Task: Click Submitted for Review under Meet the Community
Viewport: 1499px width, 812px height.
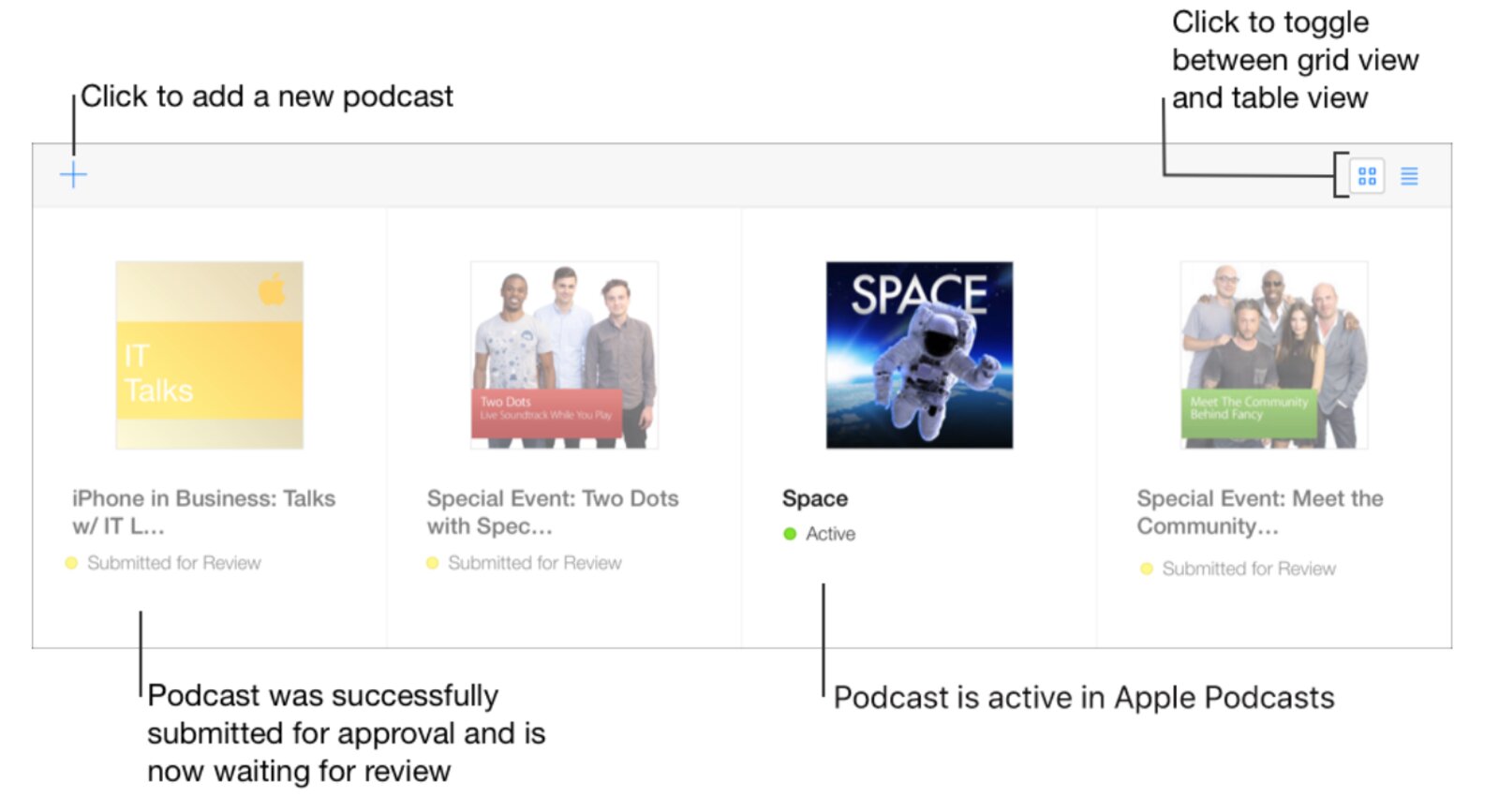Action: point(1249,568)
